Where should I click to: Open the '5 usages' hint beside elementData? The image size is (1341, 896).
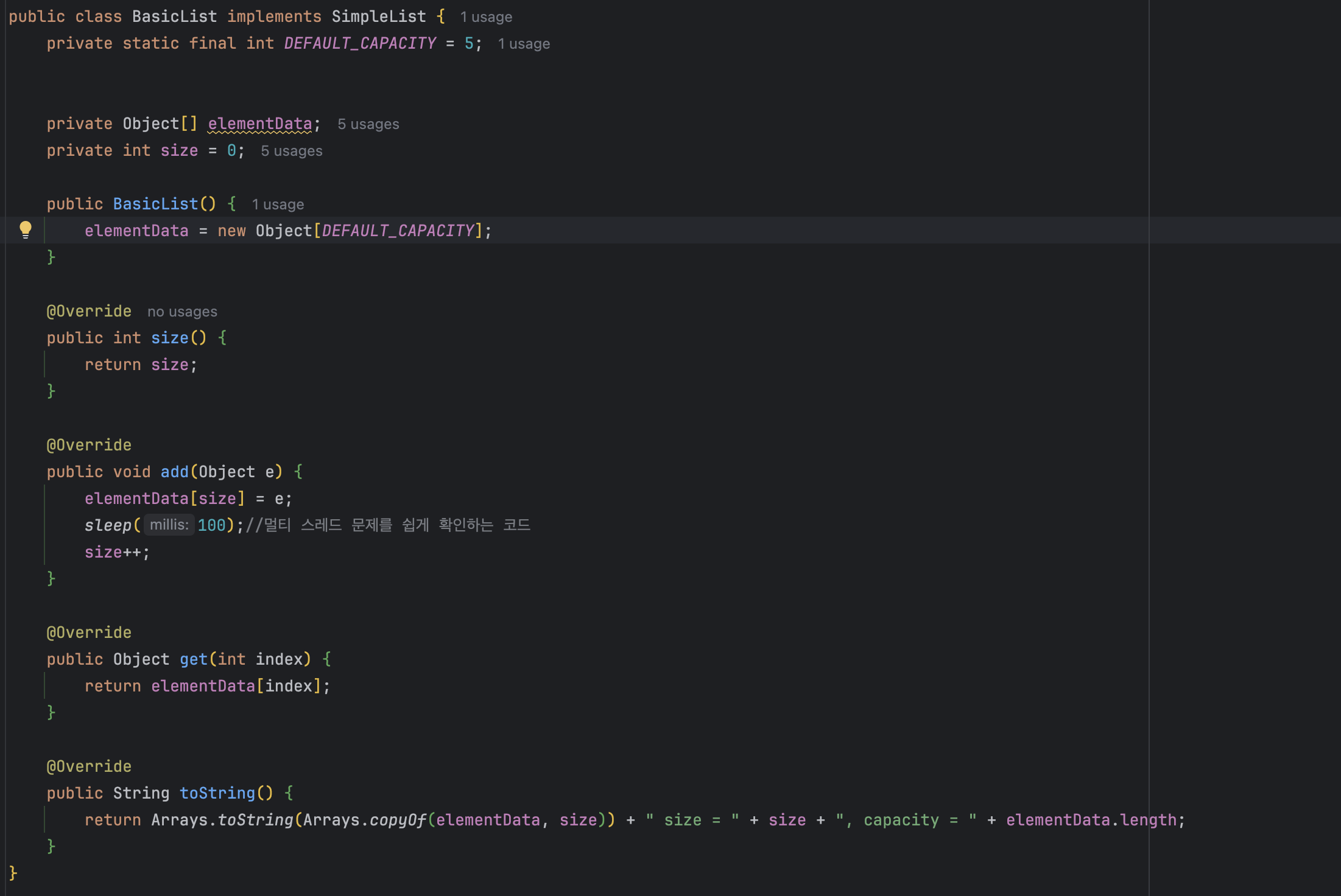click(x=368, y=124)
